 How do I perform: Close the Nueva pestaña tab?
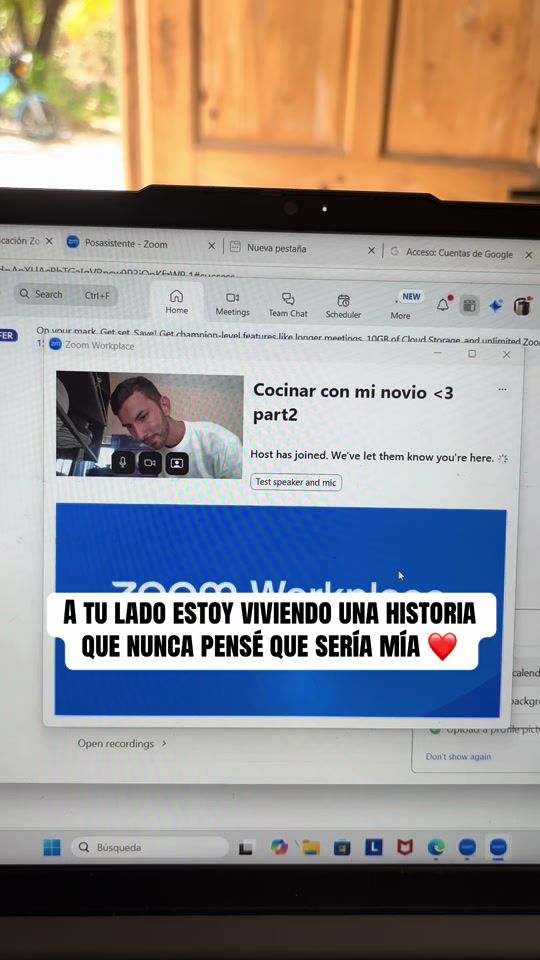point(371,250)
